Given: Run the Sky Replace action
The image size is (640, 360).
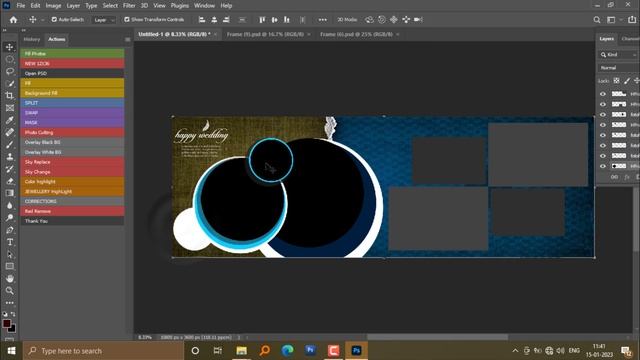Looking at the screenshot, I should coord(73,162).
